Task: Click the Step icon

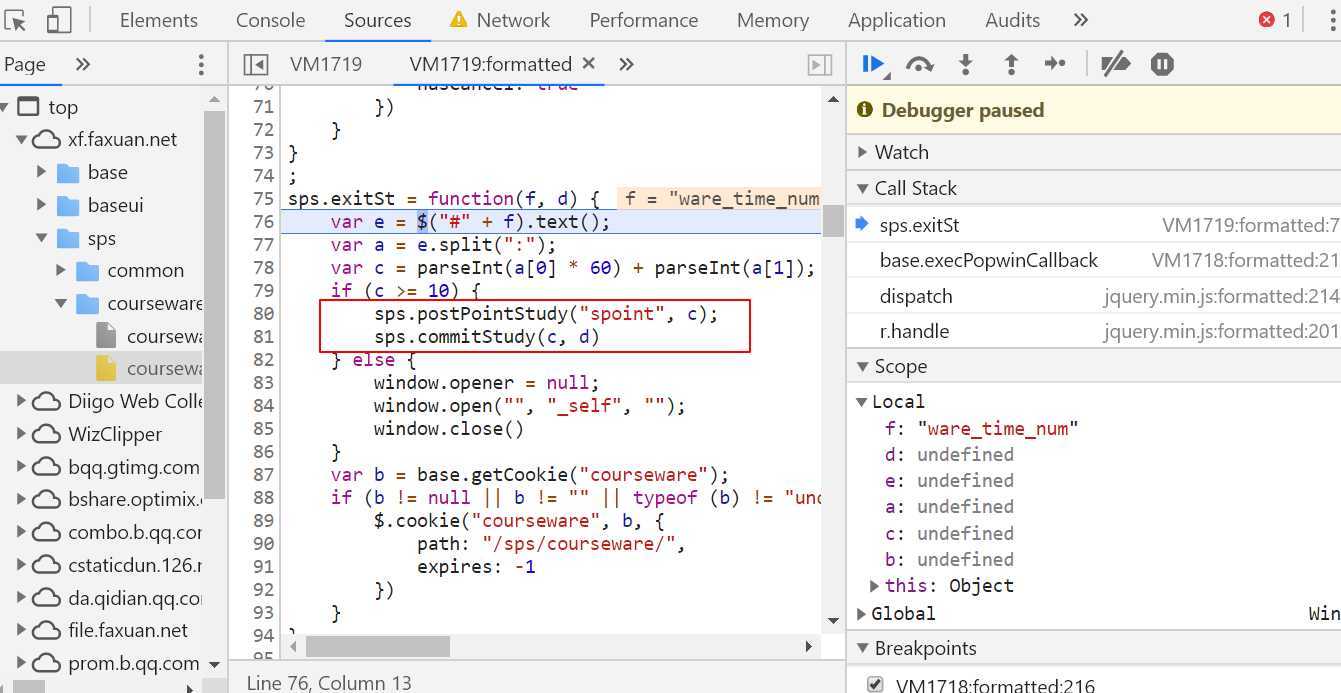Action: 1055,64
